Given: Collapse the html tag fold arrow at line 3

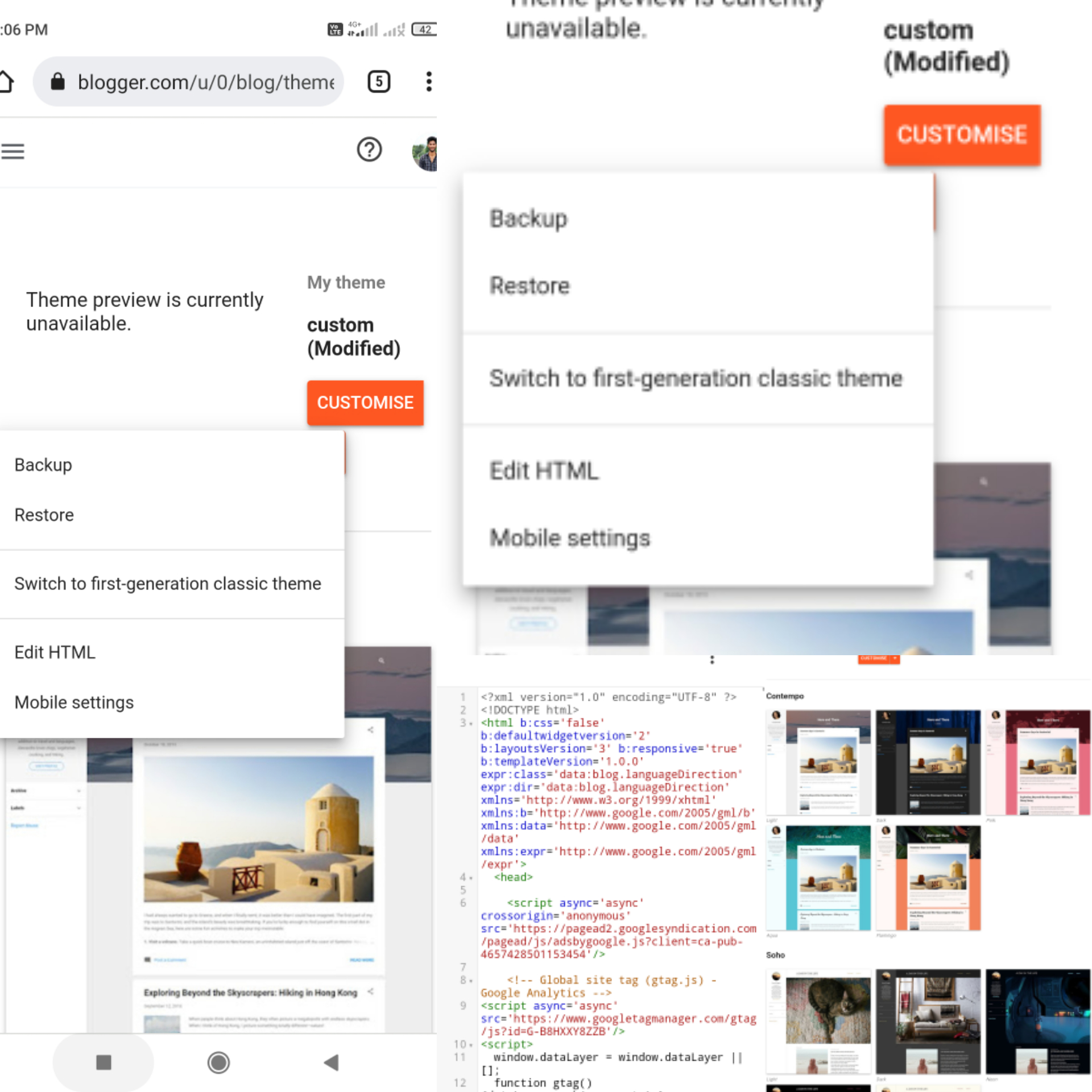Looking at the screenshot, I should (471, 723).
